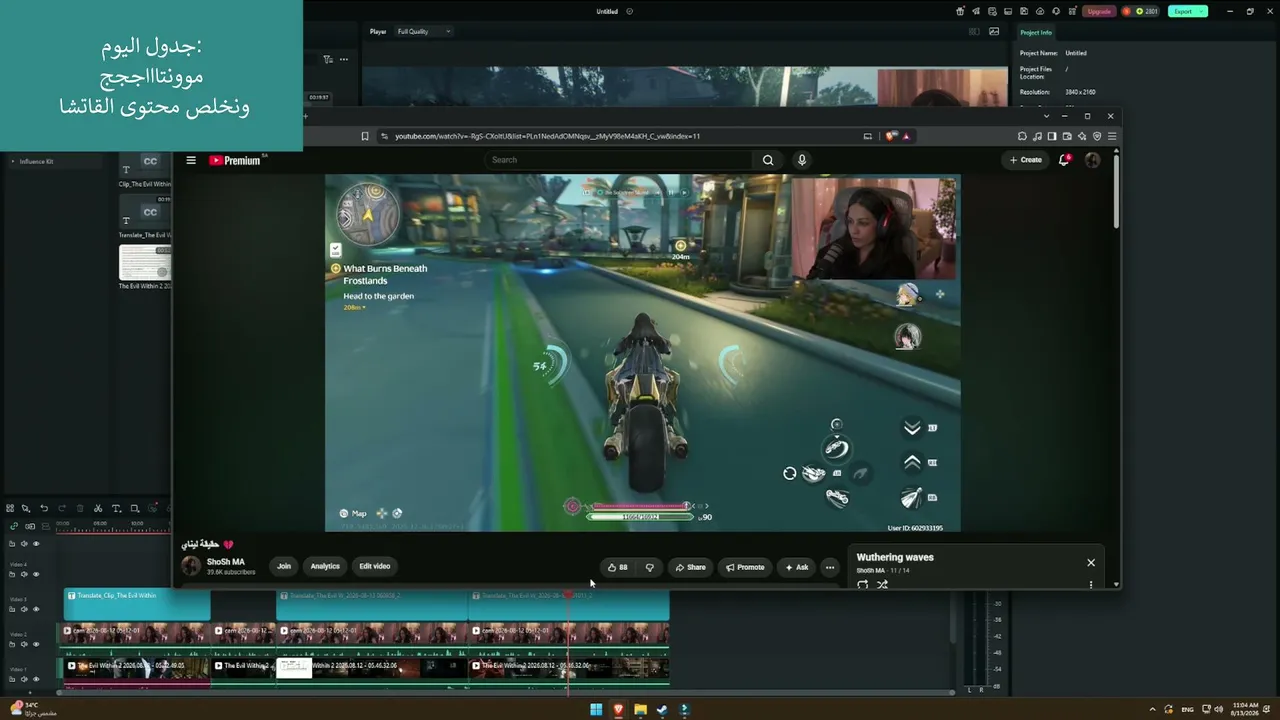Click the Ask button under the video

pyautogui.click(x=797, y=567)
